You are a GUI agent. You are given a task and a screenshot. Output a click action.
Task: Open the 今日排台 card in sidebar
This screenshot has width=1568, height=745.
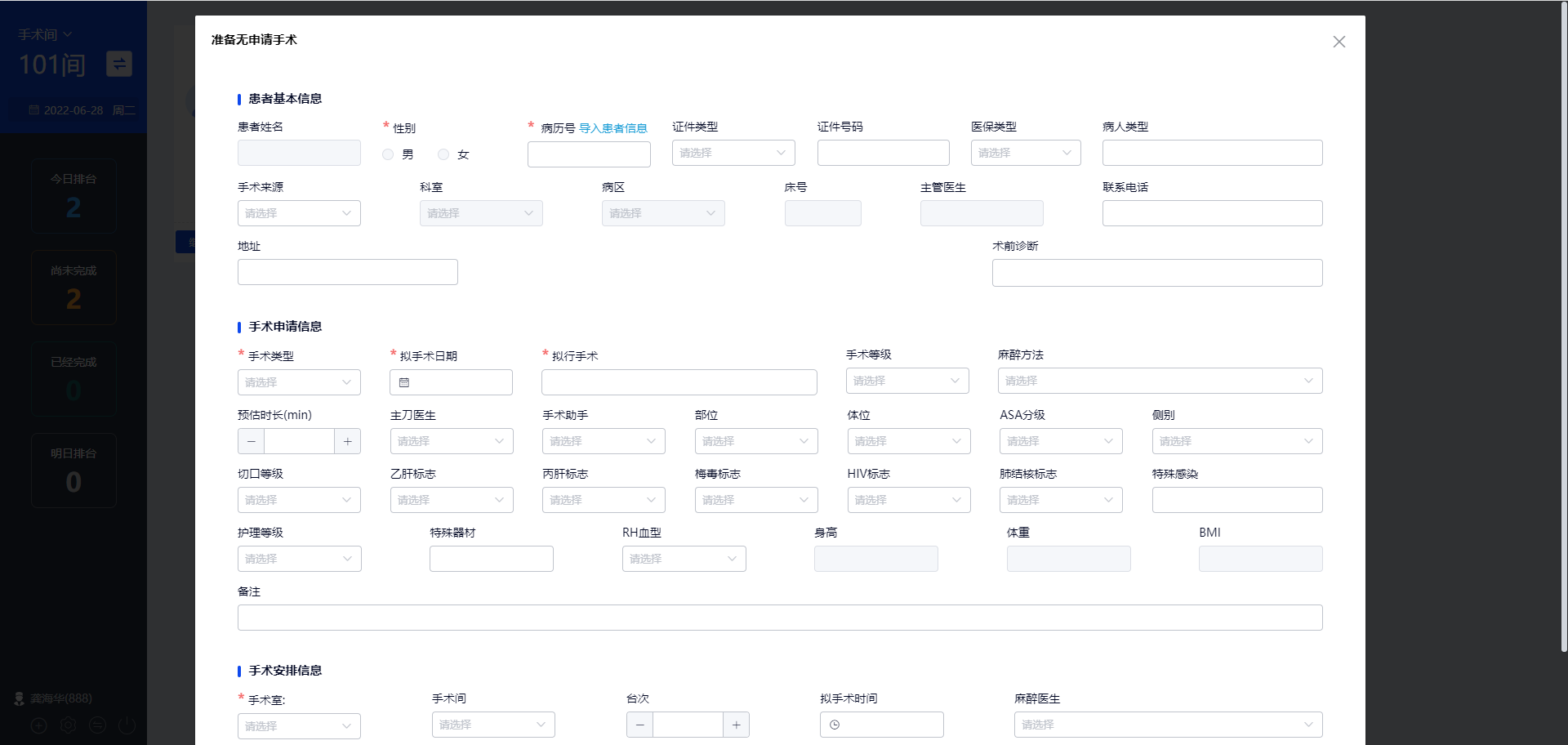point(73,197)
